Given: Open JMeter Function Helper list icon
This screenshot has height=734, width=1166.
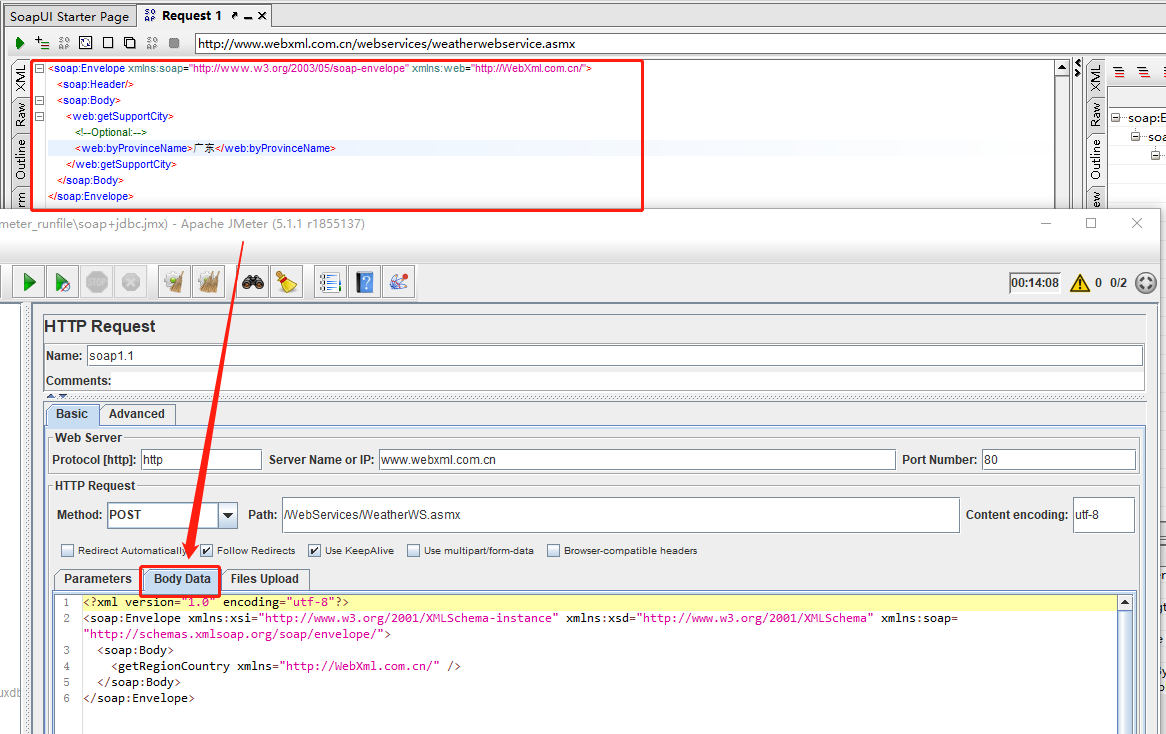Looking at the screenshot, I should (329, 282).
